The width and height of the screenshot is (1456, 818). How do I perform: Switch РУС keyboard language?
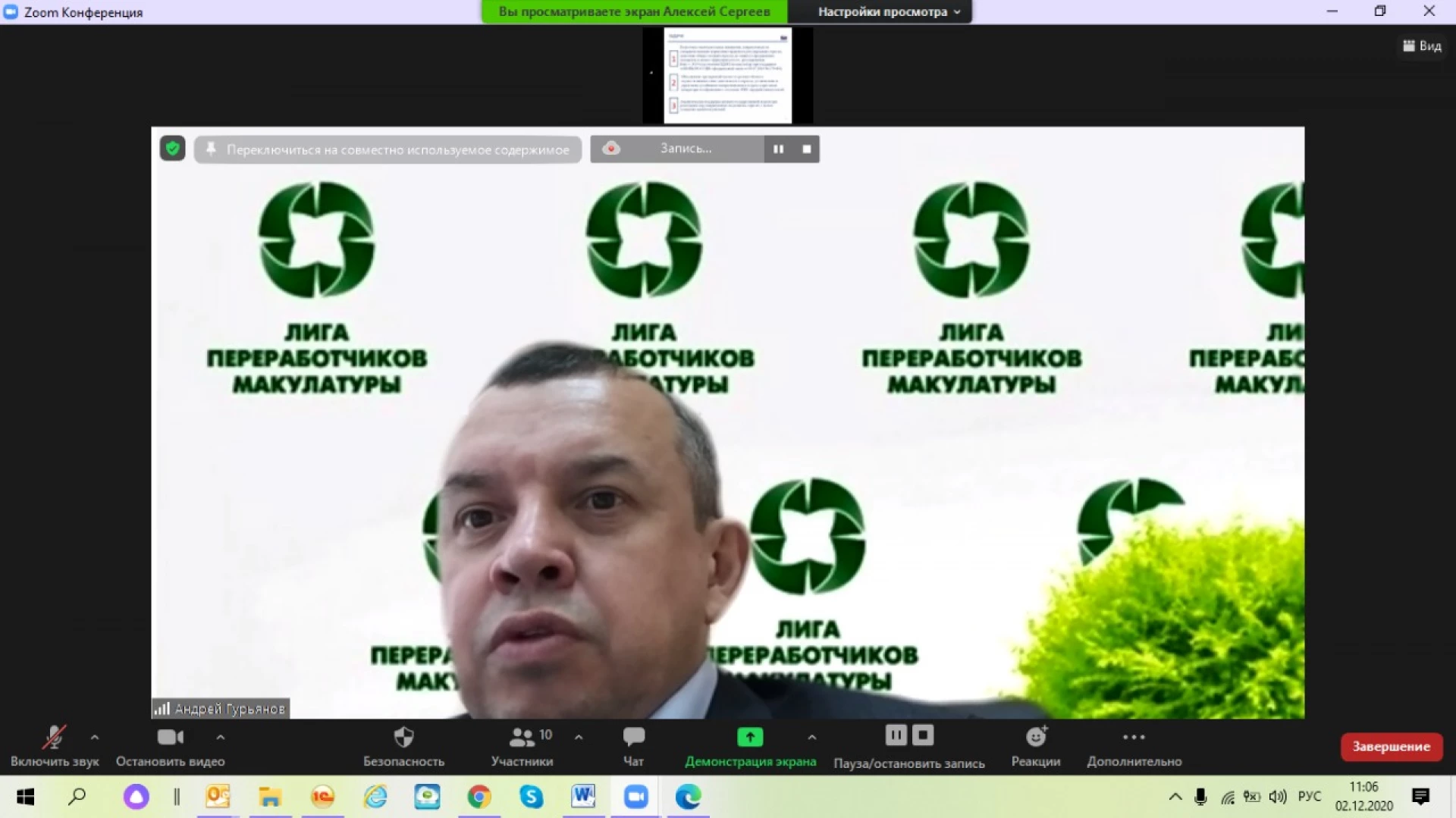tap(1310, 797)
